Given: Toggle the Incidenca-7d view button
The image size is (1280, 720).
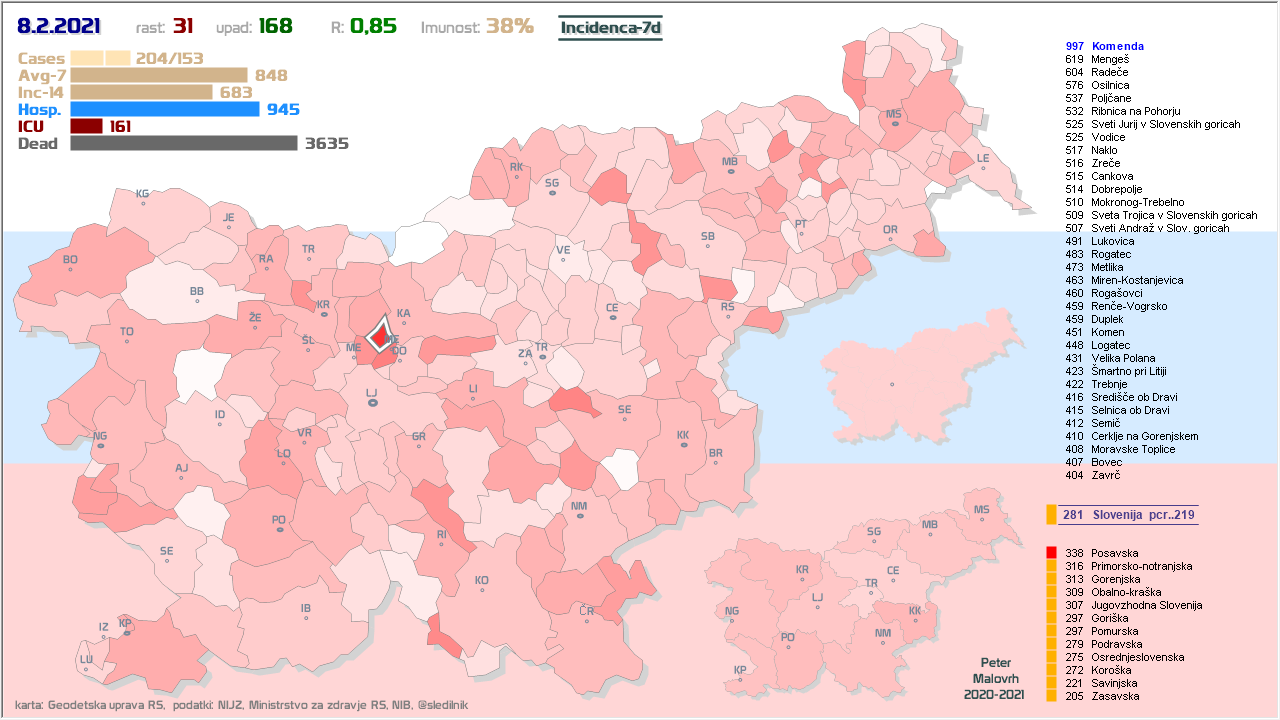Looking at the screenshot, I should pyautogui.click(x=610, y=27).
